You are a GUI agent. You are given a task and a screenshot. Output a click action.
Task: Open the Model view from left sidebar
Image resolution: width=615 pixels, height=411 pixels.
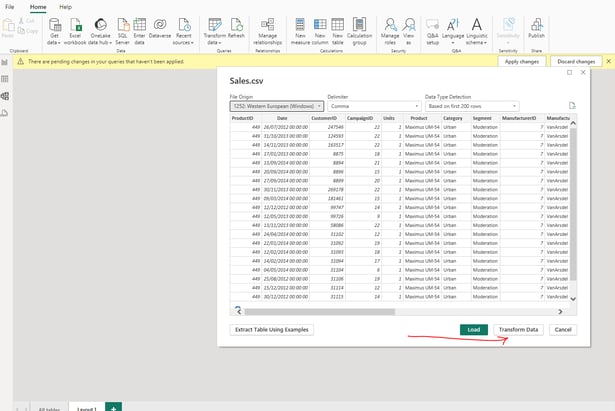click(5, 95)
